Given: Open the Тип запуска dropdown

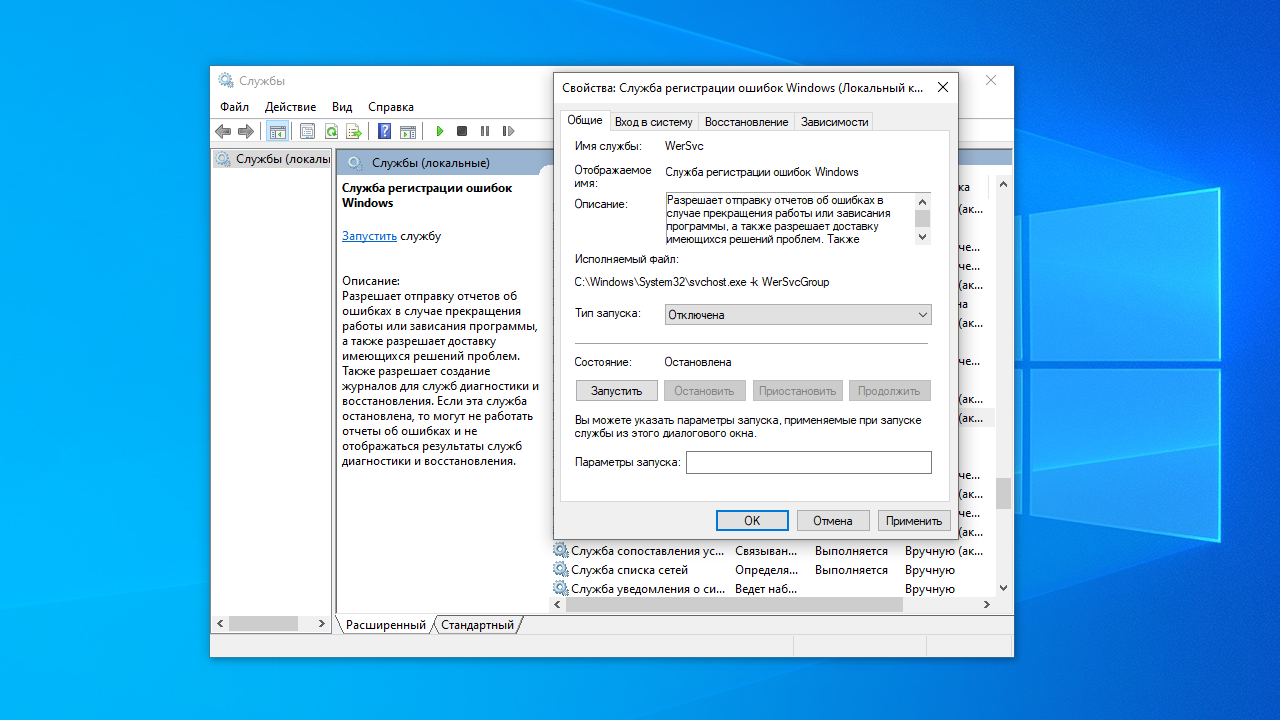Looking at the screenshot, I should 797,315.
